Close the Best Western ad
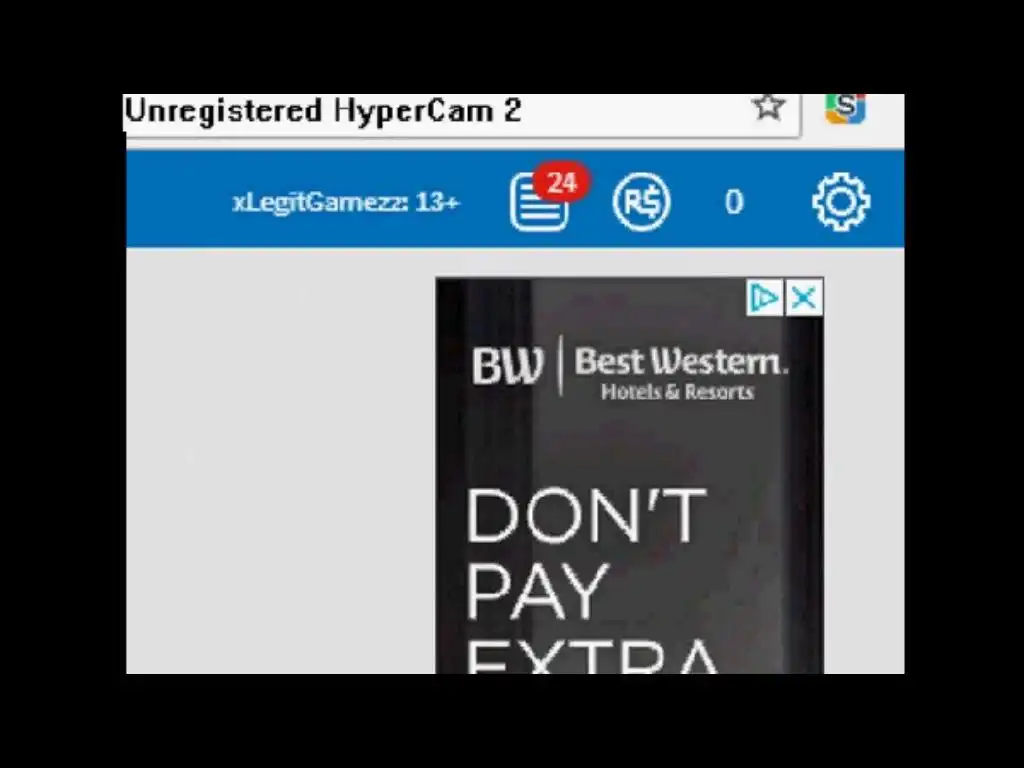The image size is (1024, 768). point(804,298)
